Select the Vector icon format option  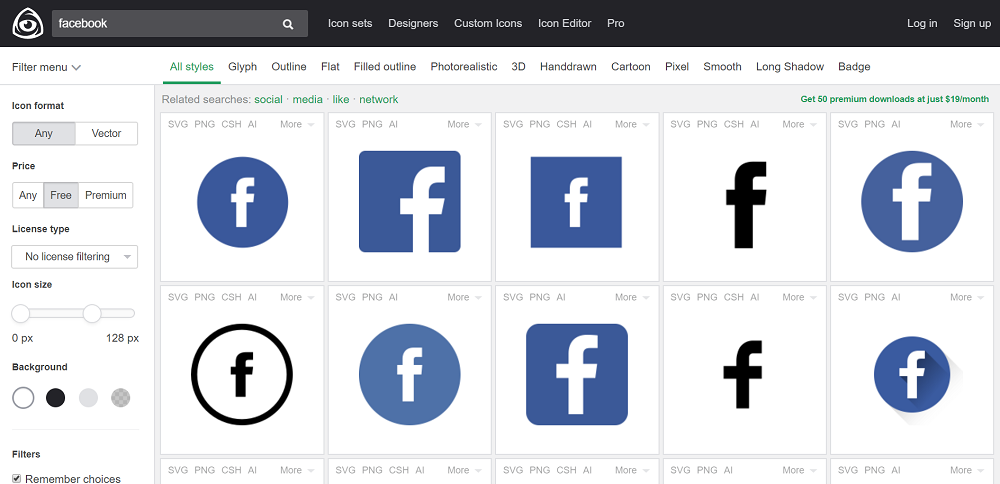click(107, 133)
